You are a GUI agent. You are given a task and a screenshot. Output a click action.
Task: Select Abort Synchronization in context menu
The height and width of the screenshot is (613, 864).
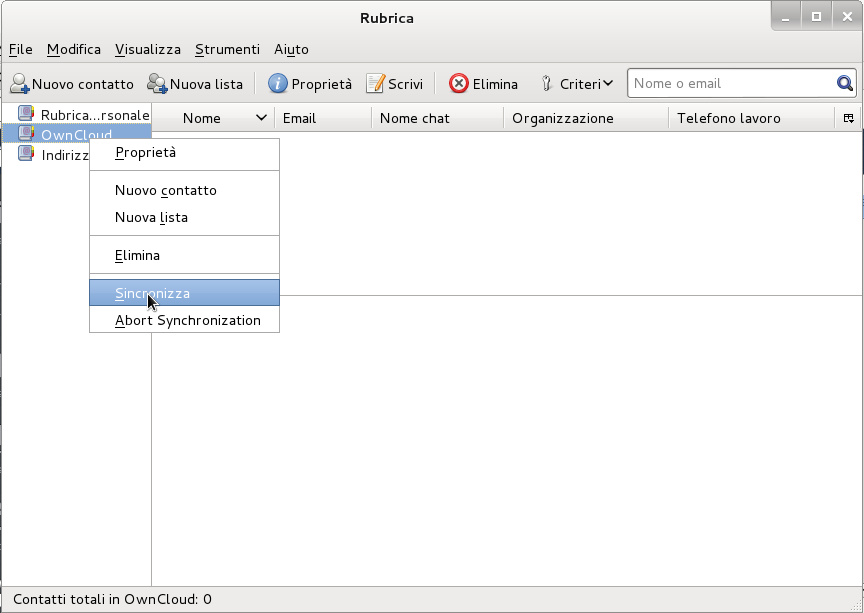(x=188, y=320)
